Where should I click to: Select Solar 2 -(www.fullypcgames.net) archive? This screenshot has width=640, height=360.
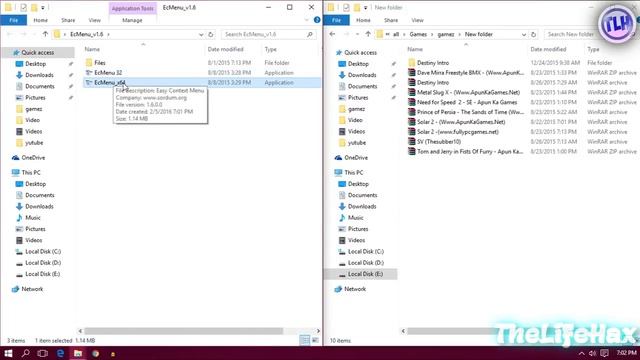pos(458,132)
